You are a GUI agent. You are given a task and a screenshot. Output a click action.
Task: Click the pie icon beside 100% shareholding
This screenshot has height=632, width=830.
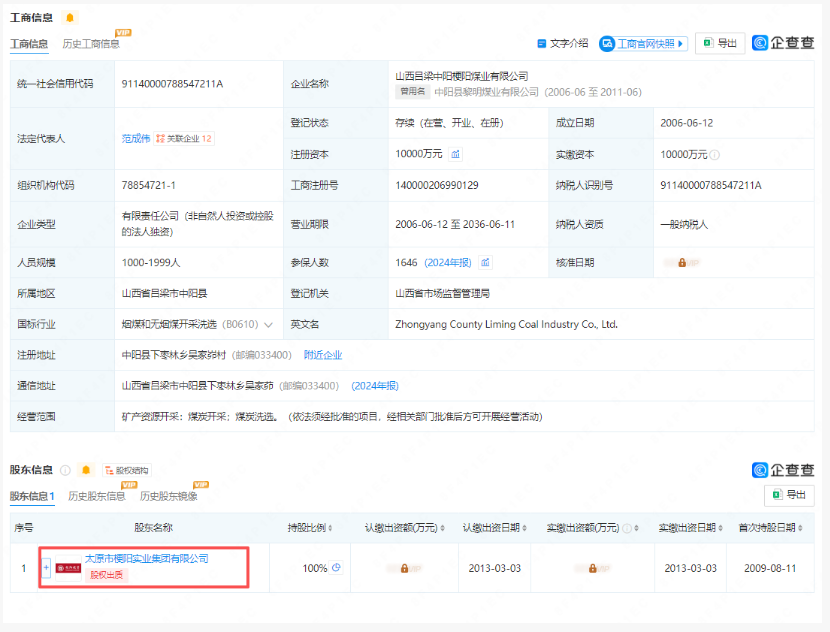point(337,568)
